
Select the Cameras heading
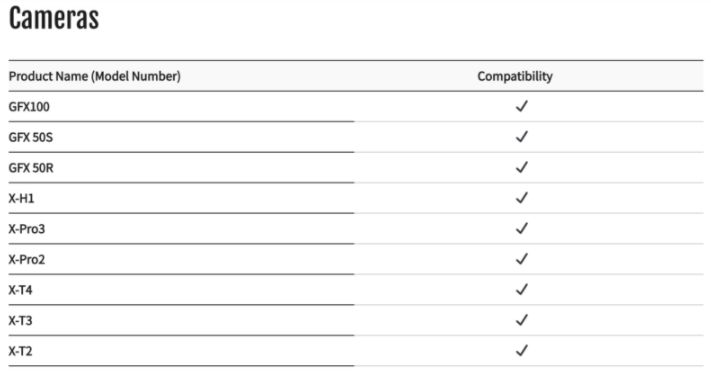[x=54, y=18]
